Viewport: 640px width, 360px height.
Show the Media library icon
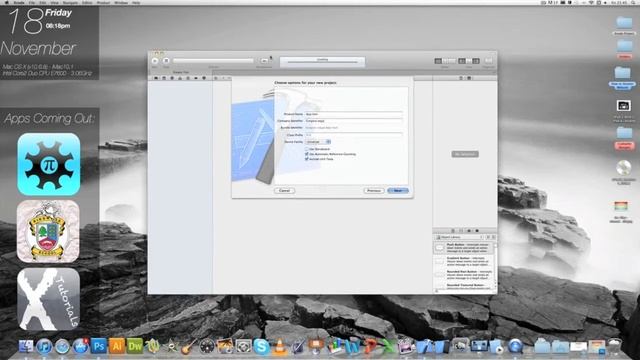click(477, 231)
